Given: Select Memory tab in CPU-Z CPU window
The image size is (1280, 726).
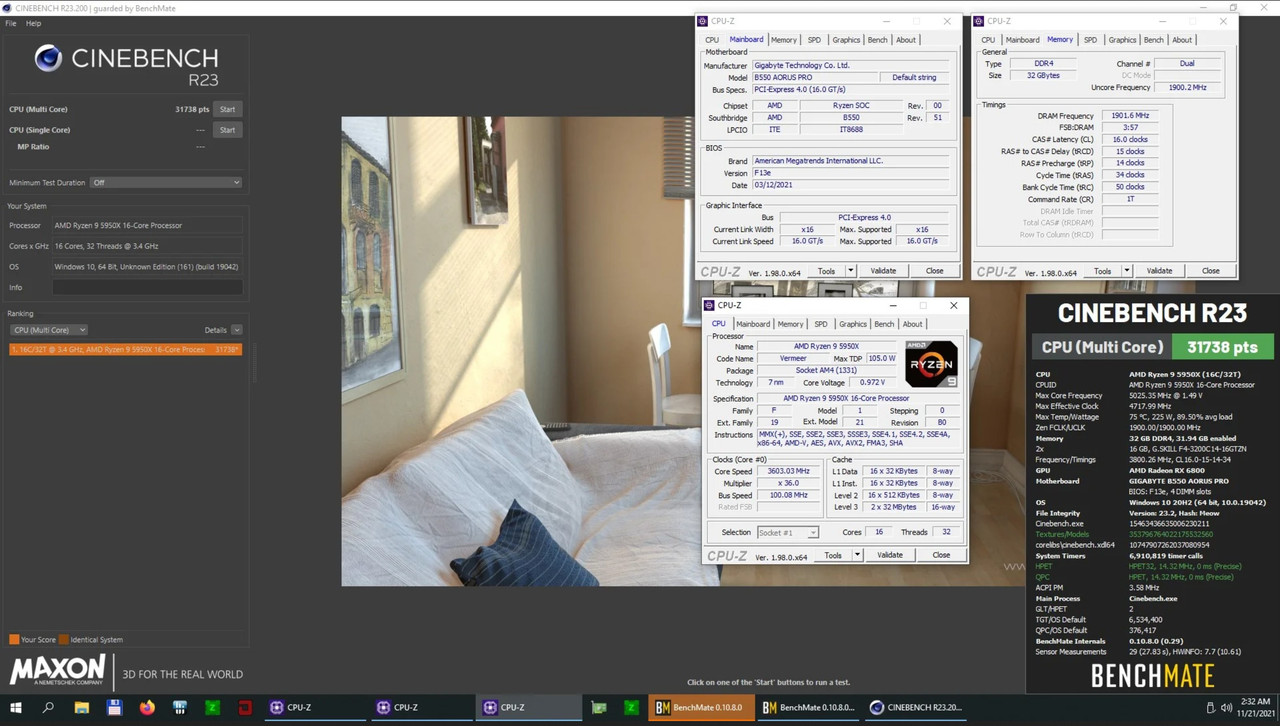Looking at the screenshot, I should pos(790,324).
